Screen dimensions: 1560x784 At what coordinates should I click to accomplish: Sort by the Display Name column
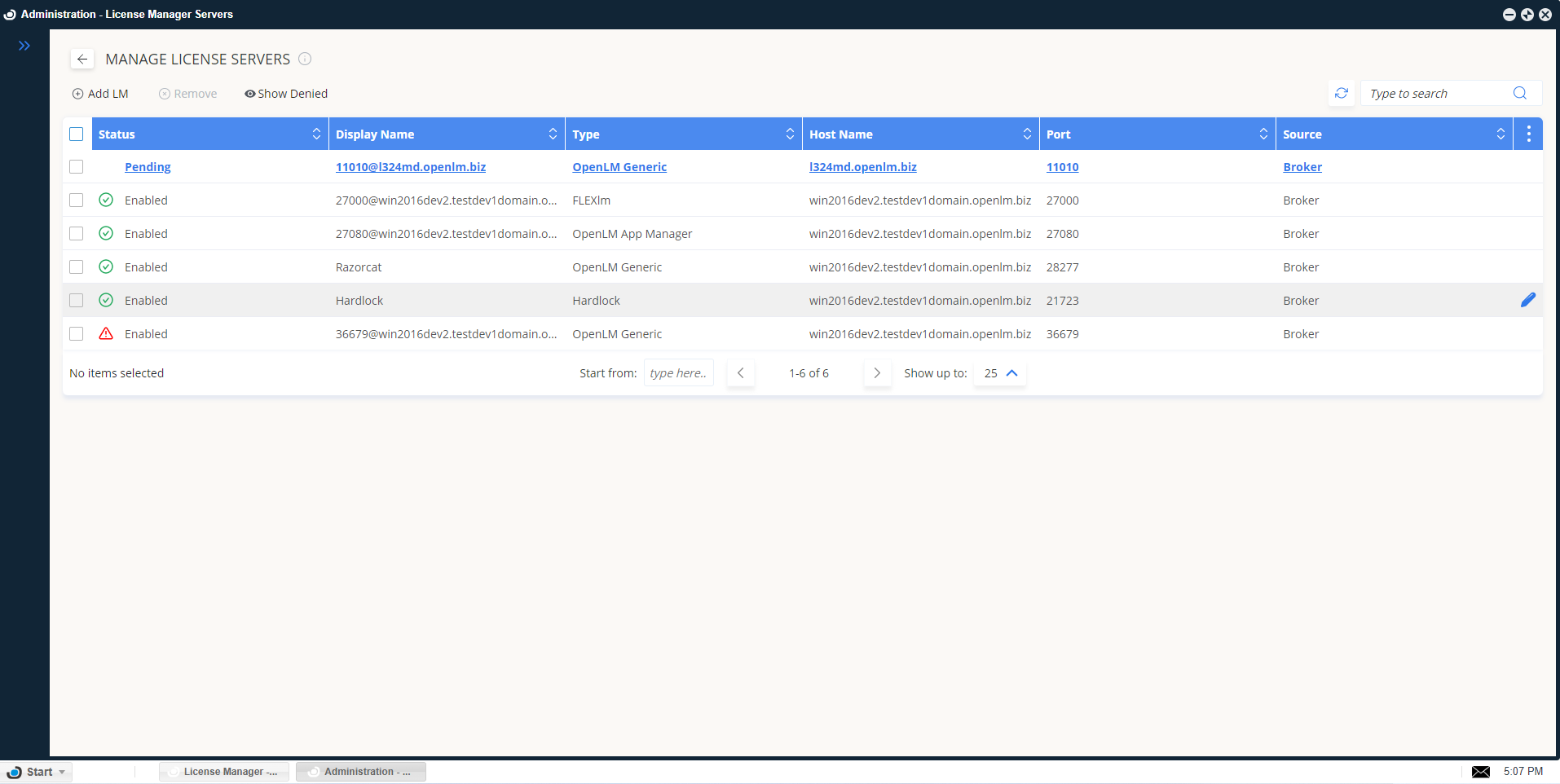coord(553,134)
